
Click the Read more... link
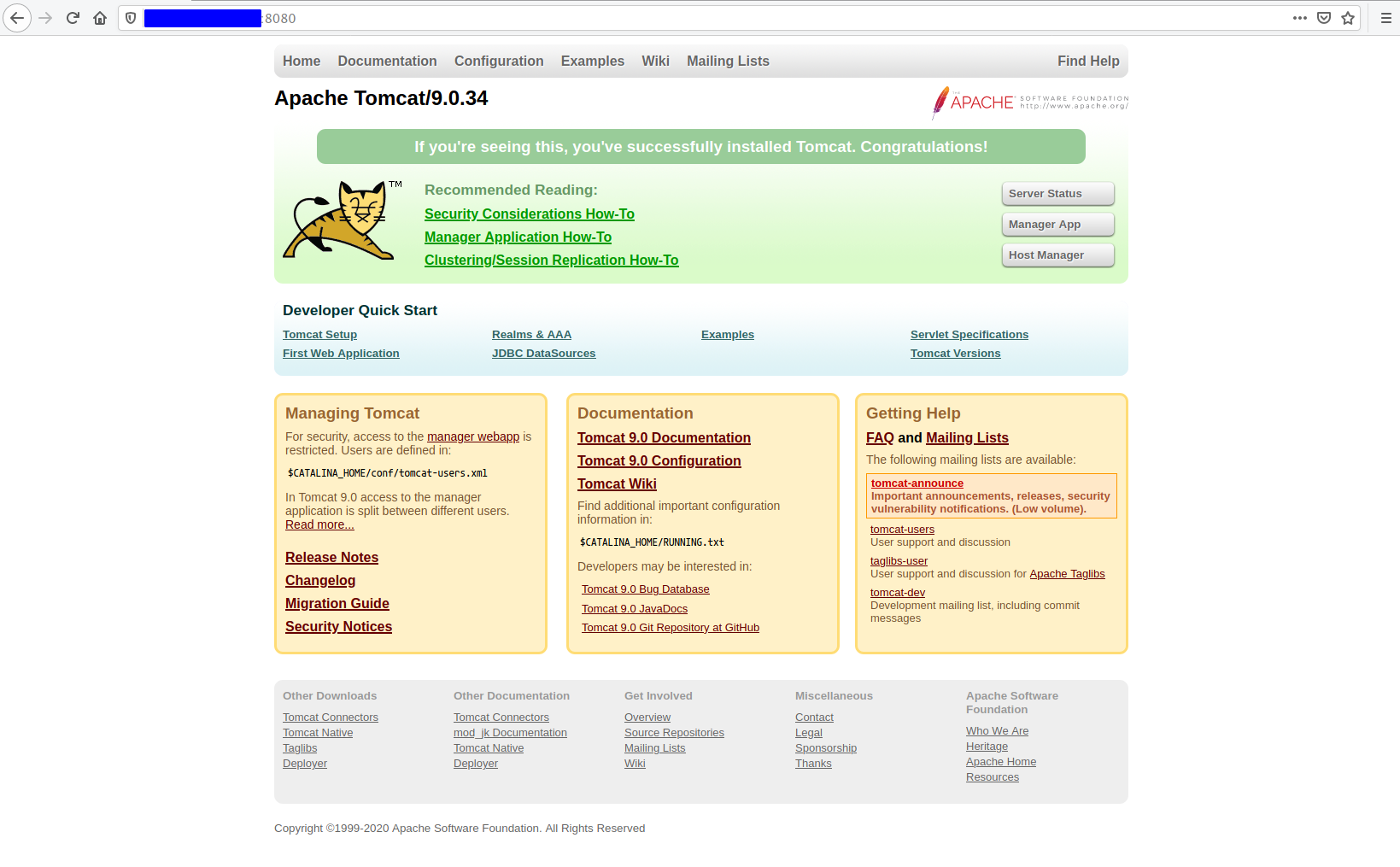click(319, 524)
